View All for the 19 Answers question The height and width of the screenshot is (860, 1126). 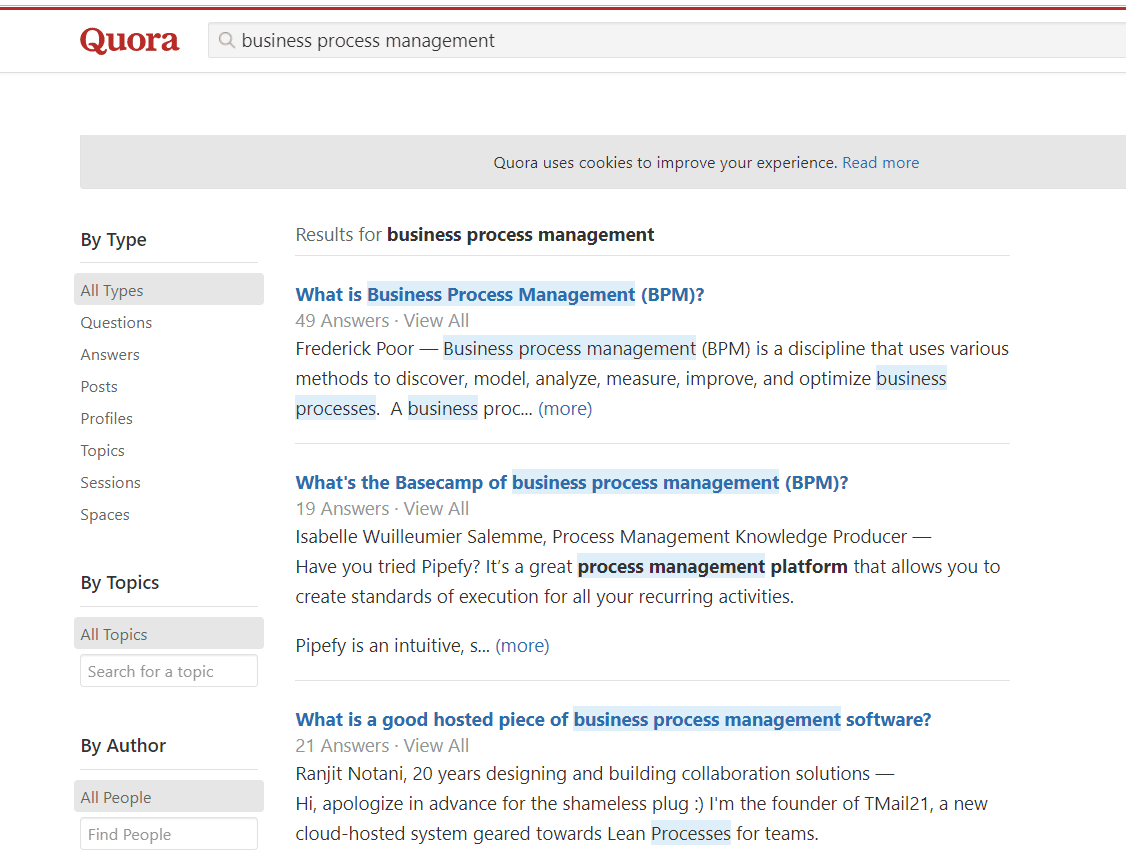click(436, 509)
